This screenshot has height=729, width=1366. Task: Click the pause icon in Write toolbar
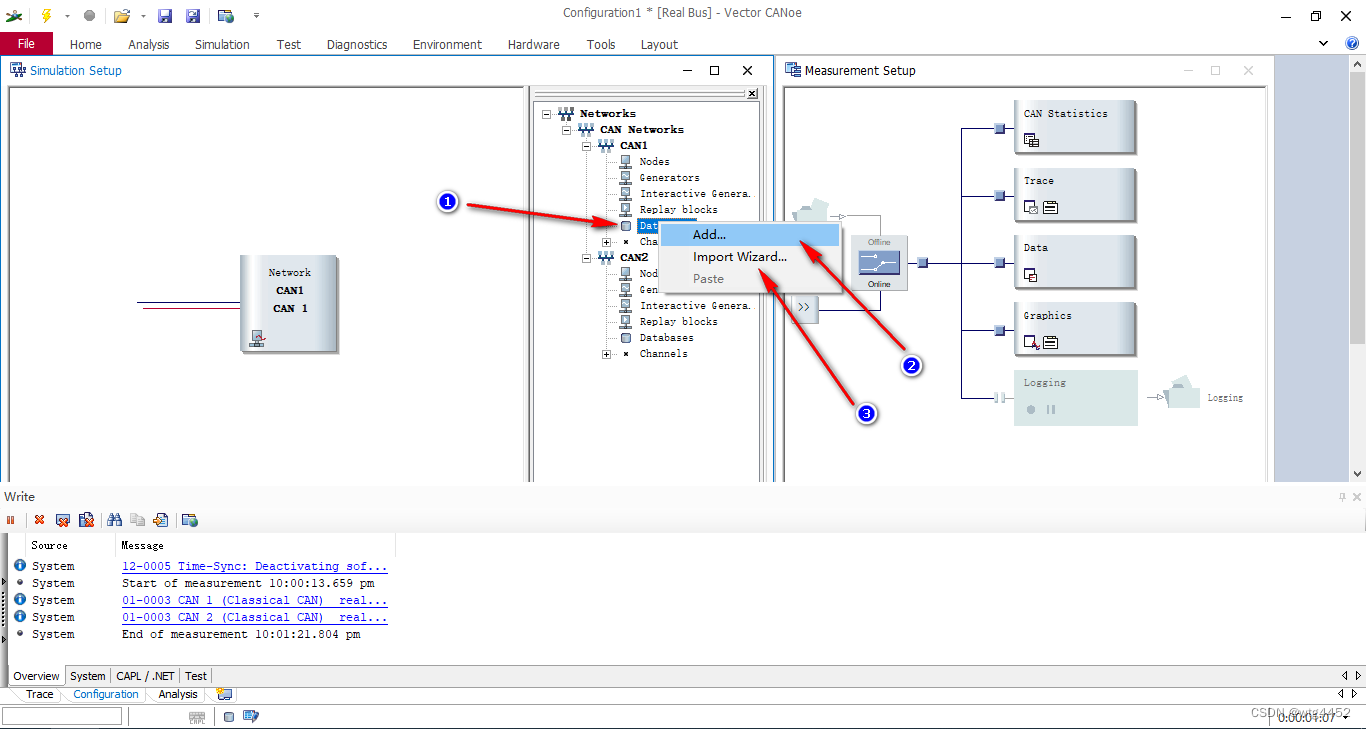coord(11,520)
